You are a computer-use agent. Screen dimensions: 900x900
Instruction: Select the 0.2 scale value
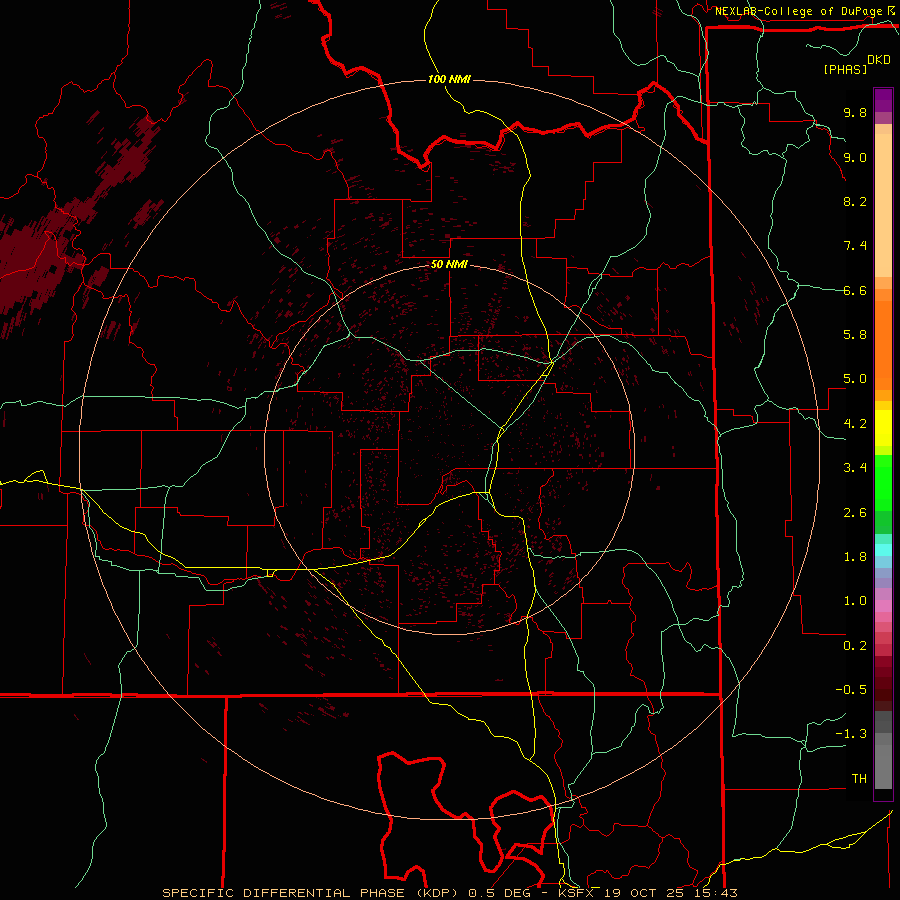click(x=855, y=646)
